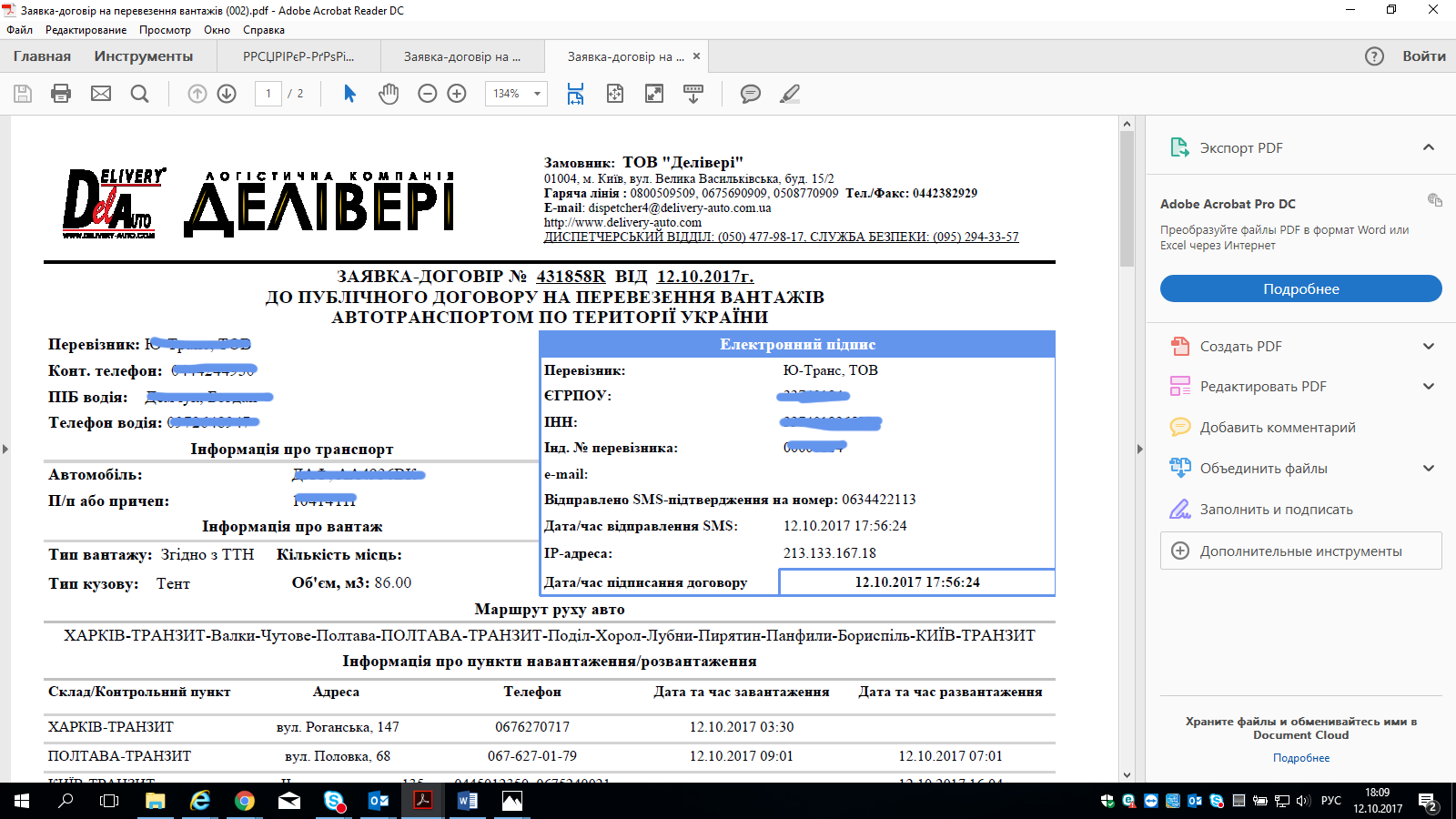
Task: Expand the left navigation pane arrow
Action: click(5, 449)
